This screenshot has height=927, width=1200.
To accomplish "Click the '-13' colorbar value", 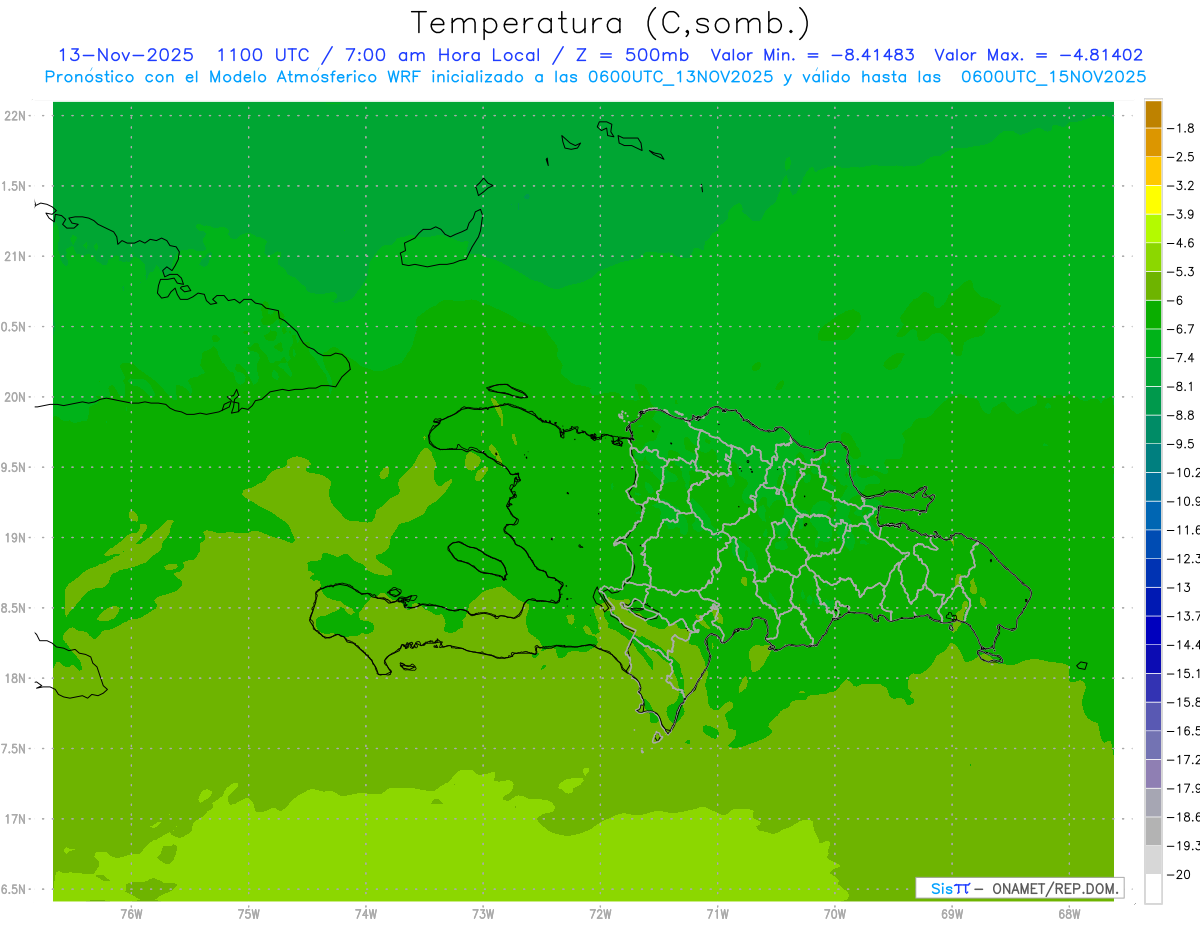I will pyautogui.click(x=1180, y=587).
